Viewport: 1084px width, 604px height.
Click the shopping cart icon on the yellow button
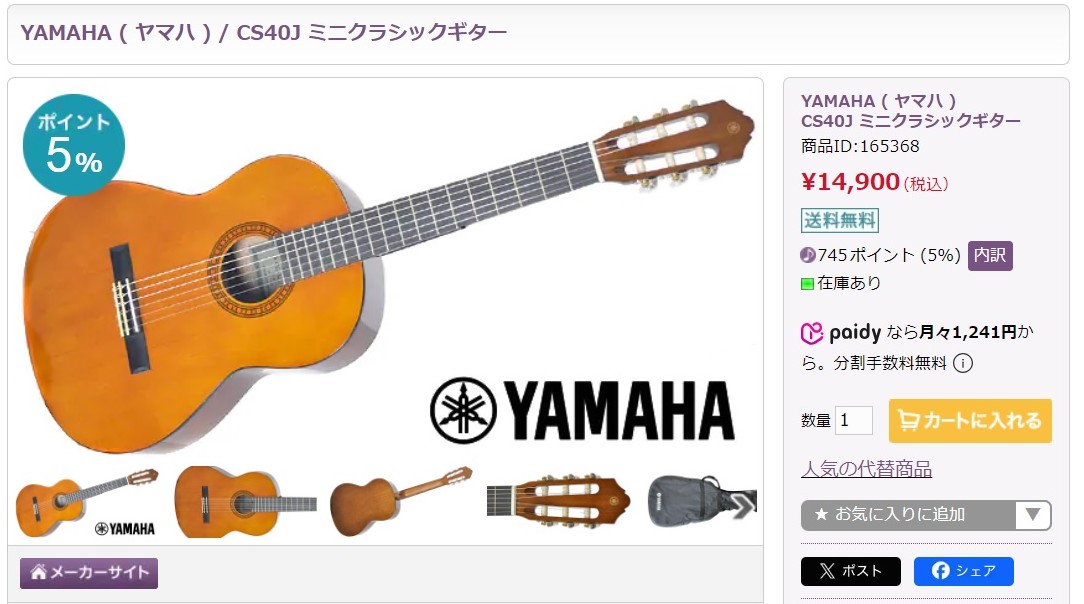tap(908, 420)
